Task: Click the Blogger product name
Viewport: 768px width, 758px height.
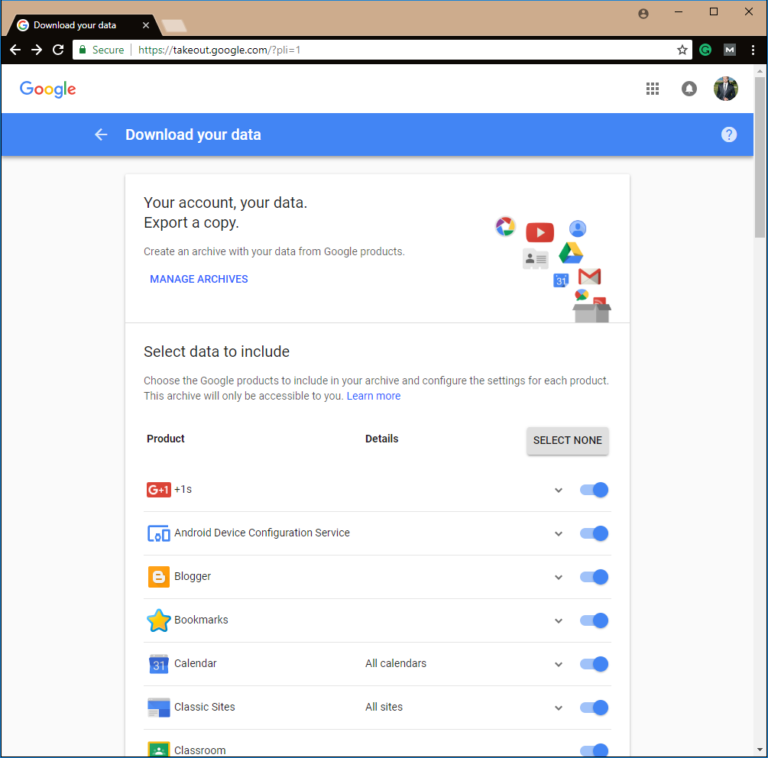Action: coord(192,576)
